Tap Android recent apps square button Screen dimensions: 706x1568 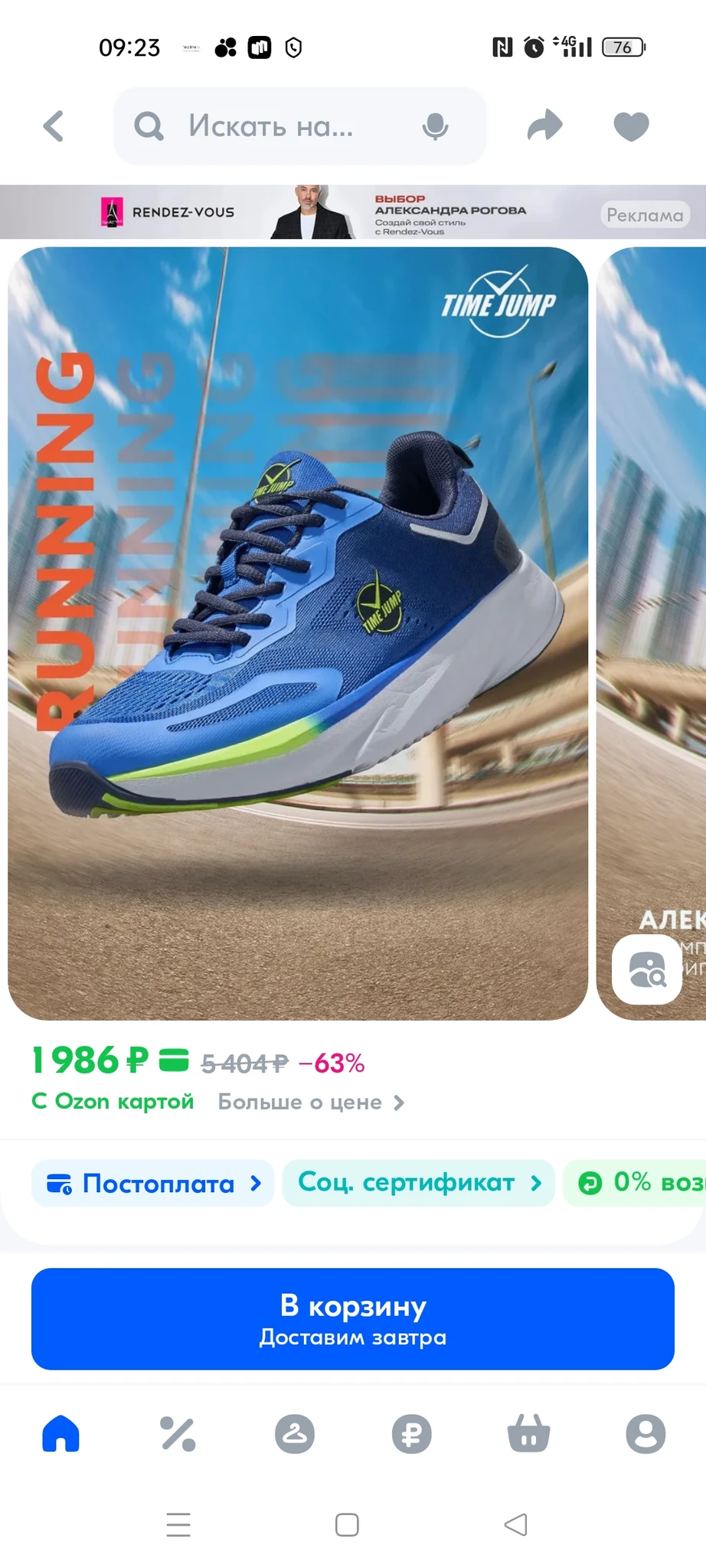[347, 1524]
